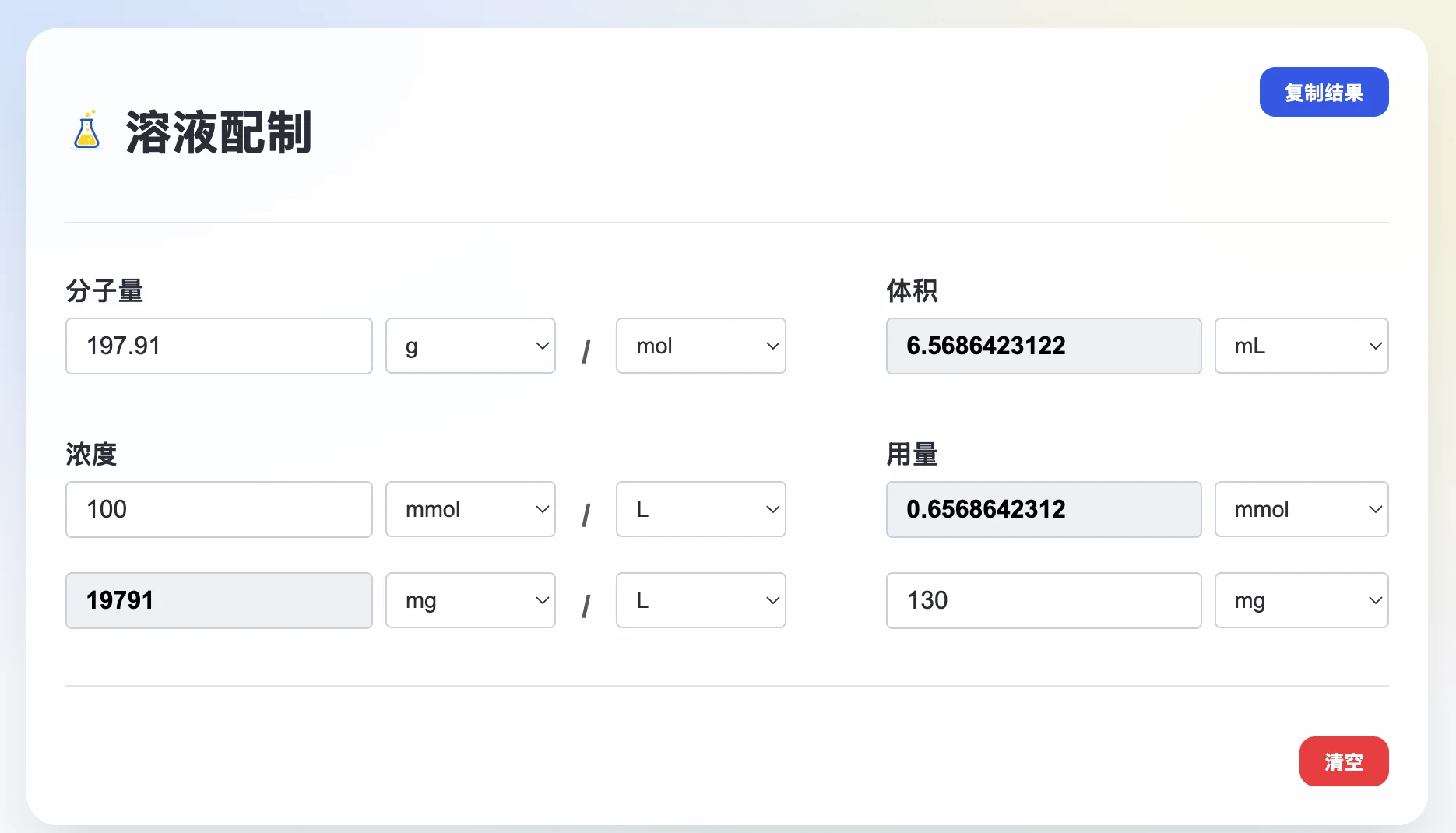Change the volume unit dropdown showing mL
The width and height of the screenshot is (1456, 833).
(1301, 346)
